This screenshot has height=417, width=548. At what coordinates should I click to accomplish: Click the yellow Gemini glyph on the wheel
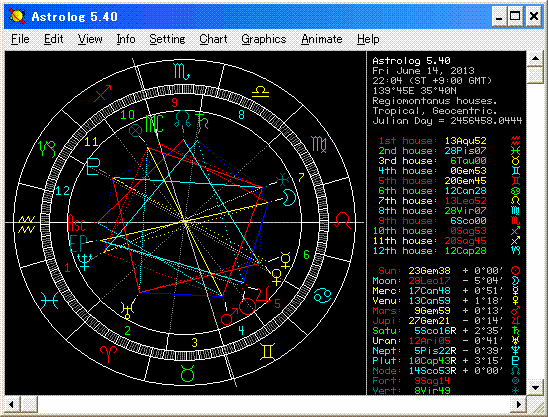[268, 352]
